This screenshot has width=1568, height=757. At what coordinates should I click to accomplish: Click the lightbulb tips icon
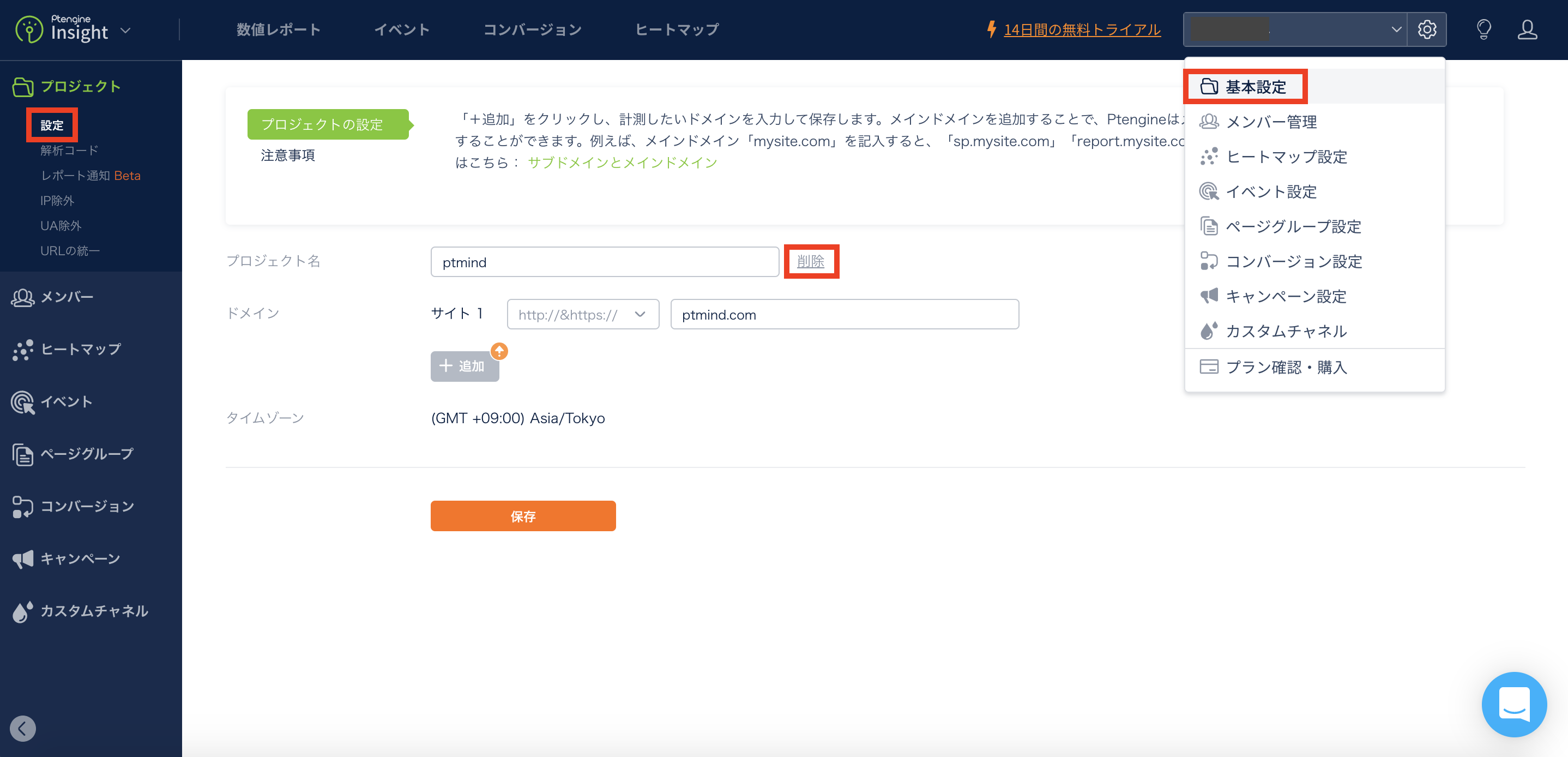(x=1484, y=29)
